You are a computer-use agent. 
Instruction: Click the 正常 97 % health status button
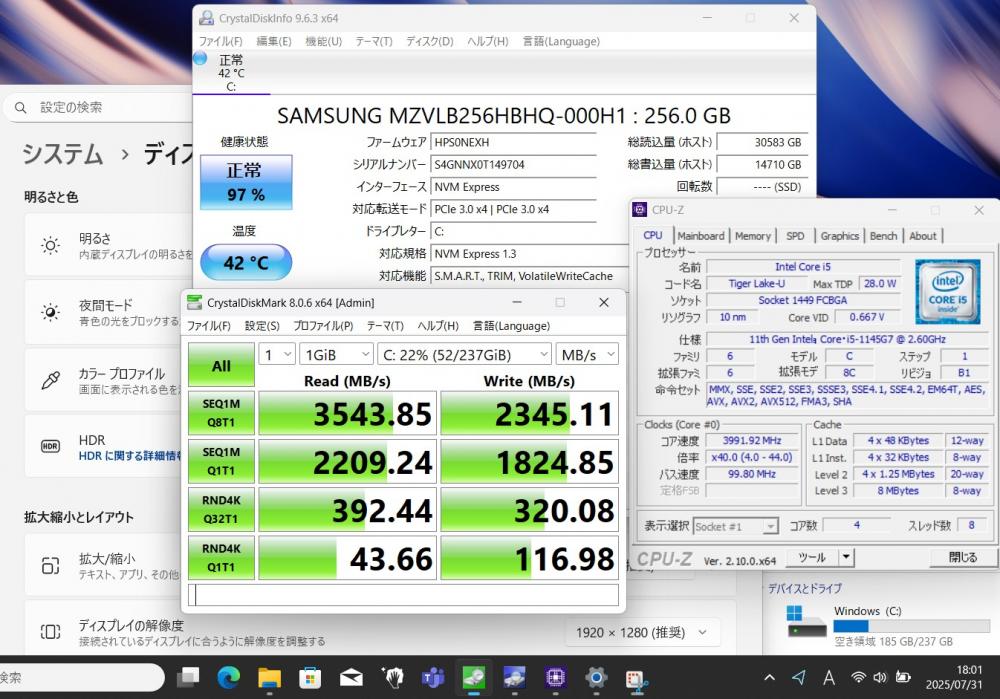point(246,182)
